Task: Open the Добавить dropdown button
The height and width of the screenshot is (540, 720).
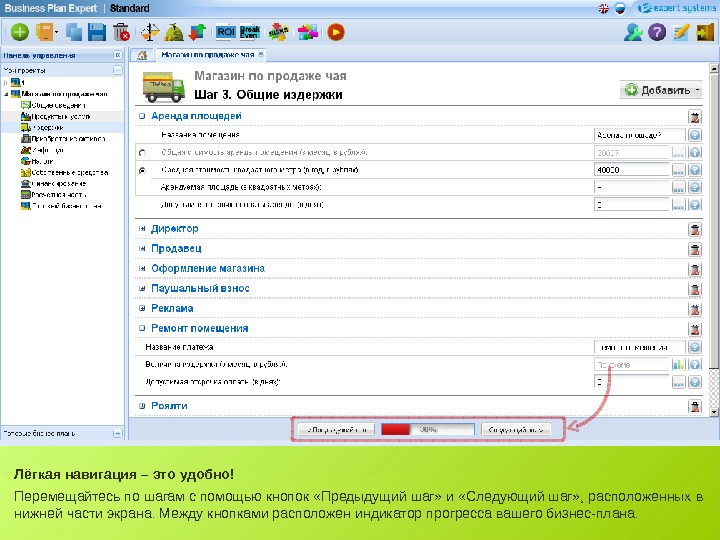Action: tap(661, 90)
